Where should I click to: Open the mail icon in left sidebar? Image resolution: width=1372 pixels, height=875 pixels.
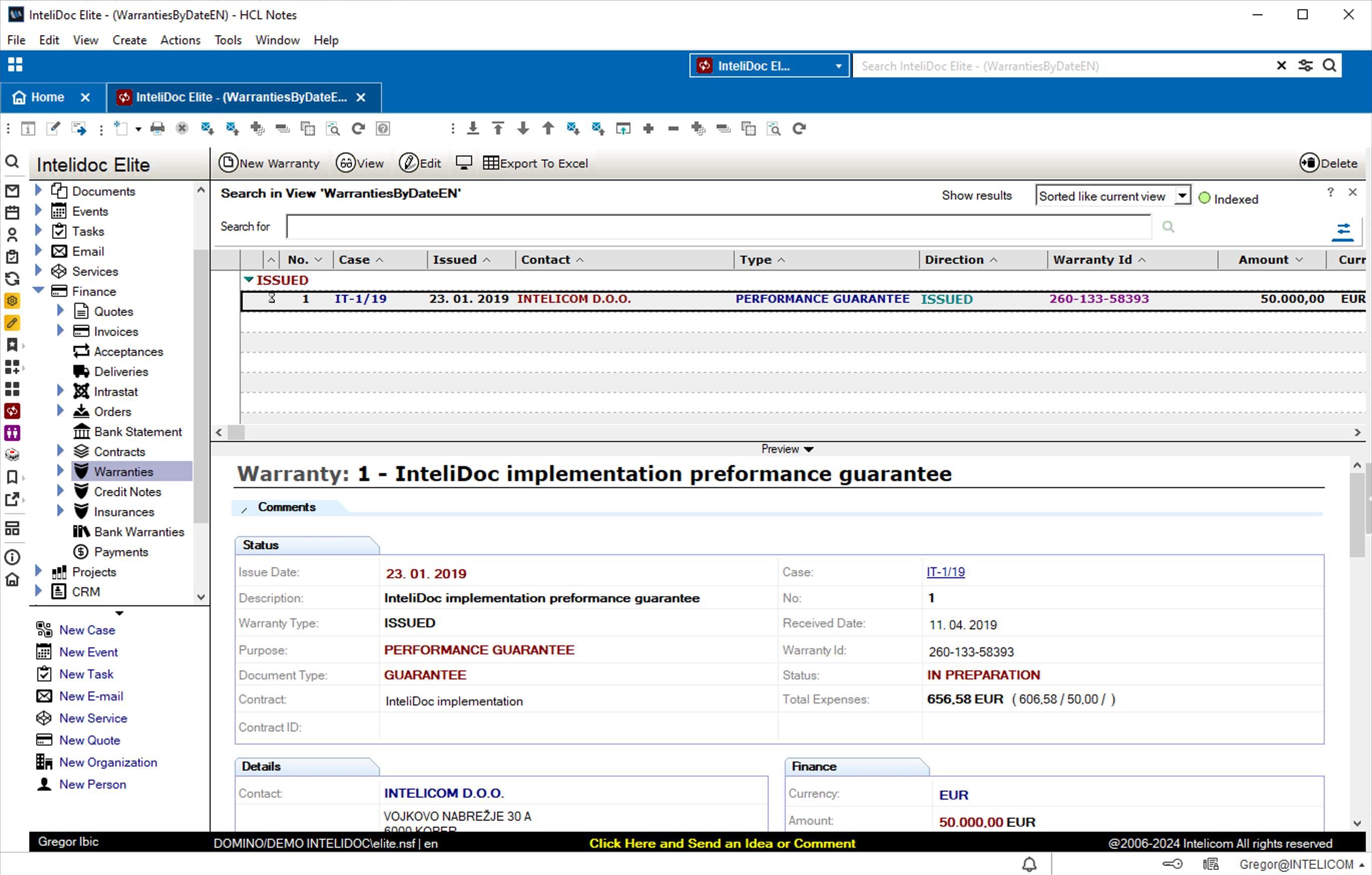pyautogui.click(x=12, y=191)
